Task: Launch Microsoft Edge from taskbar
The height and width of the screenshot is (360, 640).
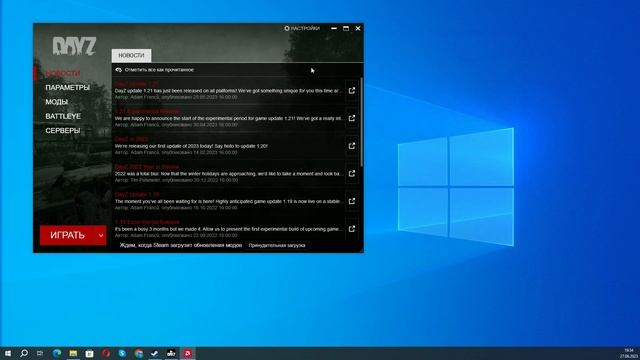Action: click(57, 353)
